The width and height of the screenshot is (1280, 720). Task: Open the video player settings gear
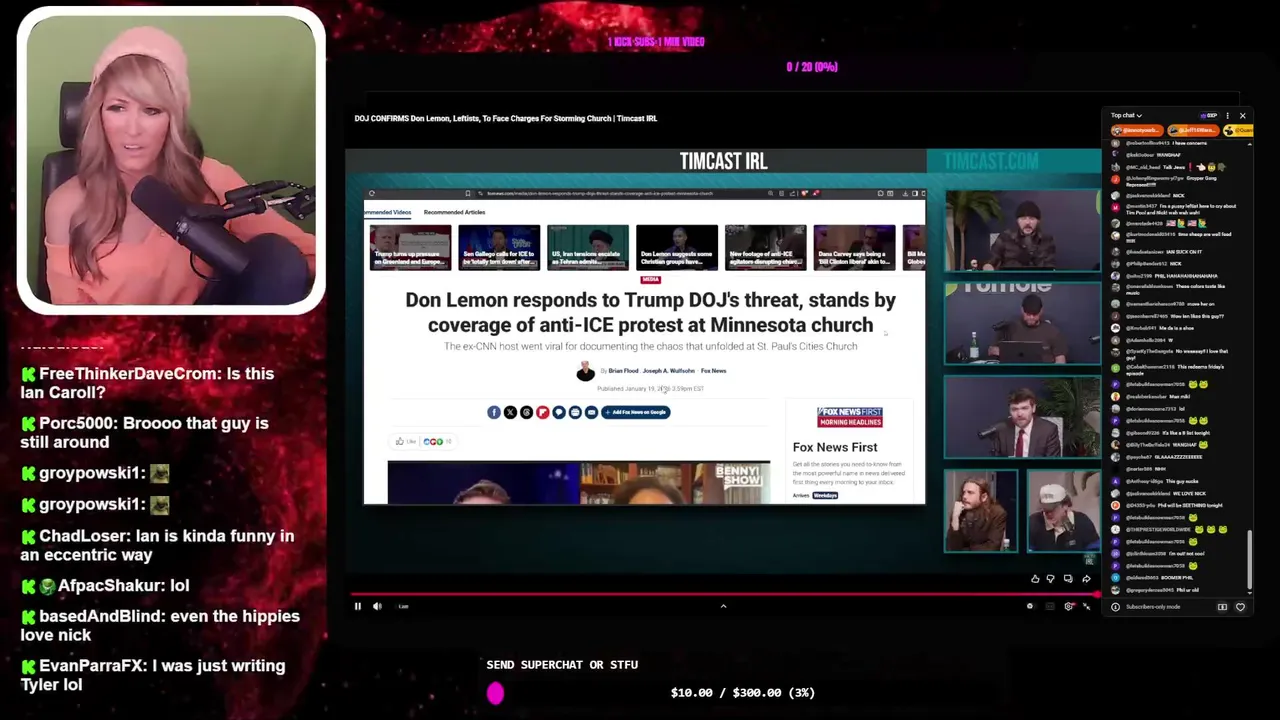click(1069, 606)
